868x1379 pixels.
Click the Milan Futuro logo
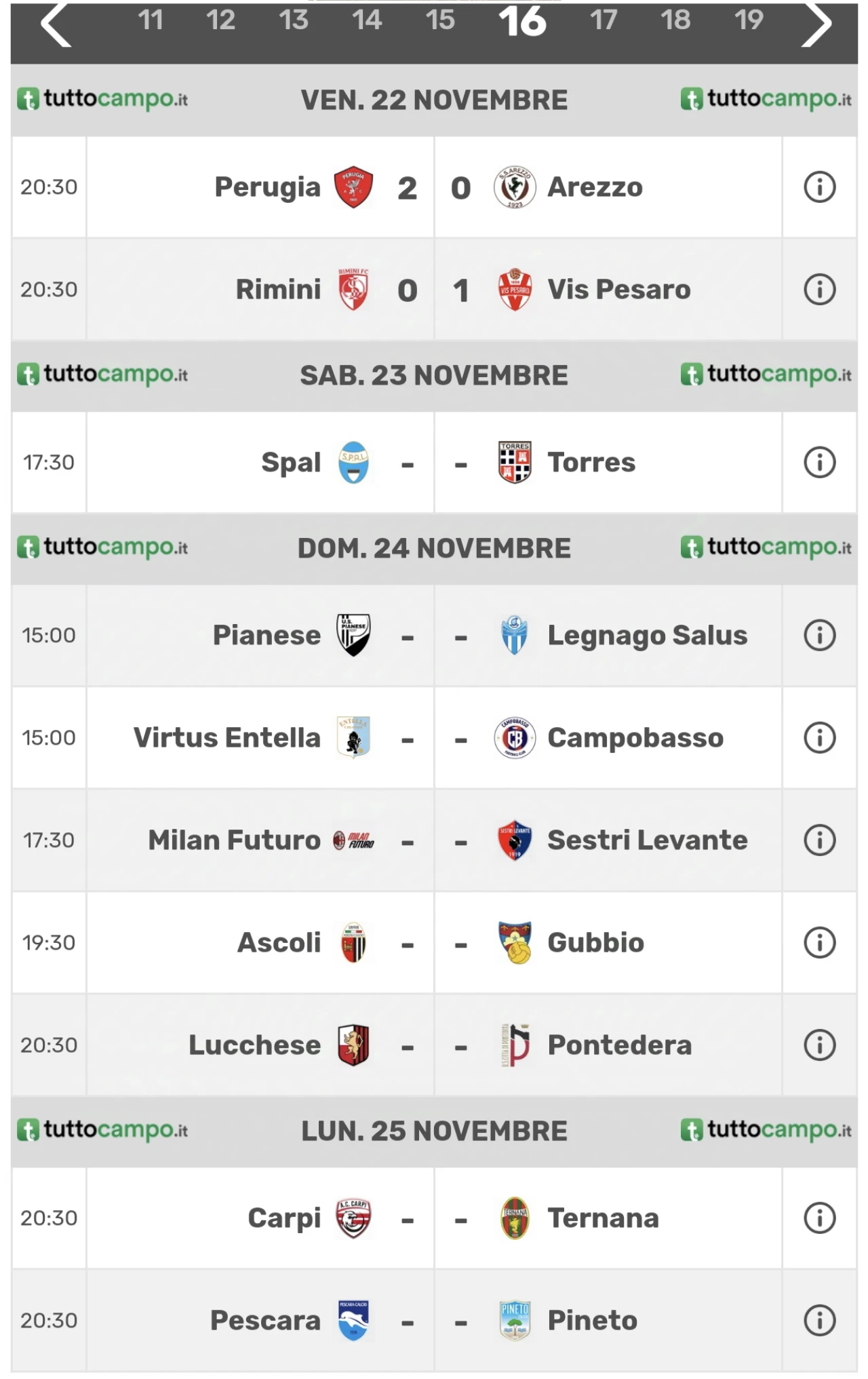click(353, 840)
